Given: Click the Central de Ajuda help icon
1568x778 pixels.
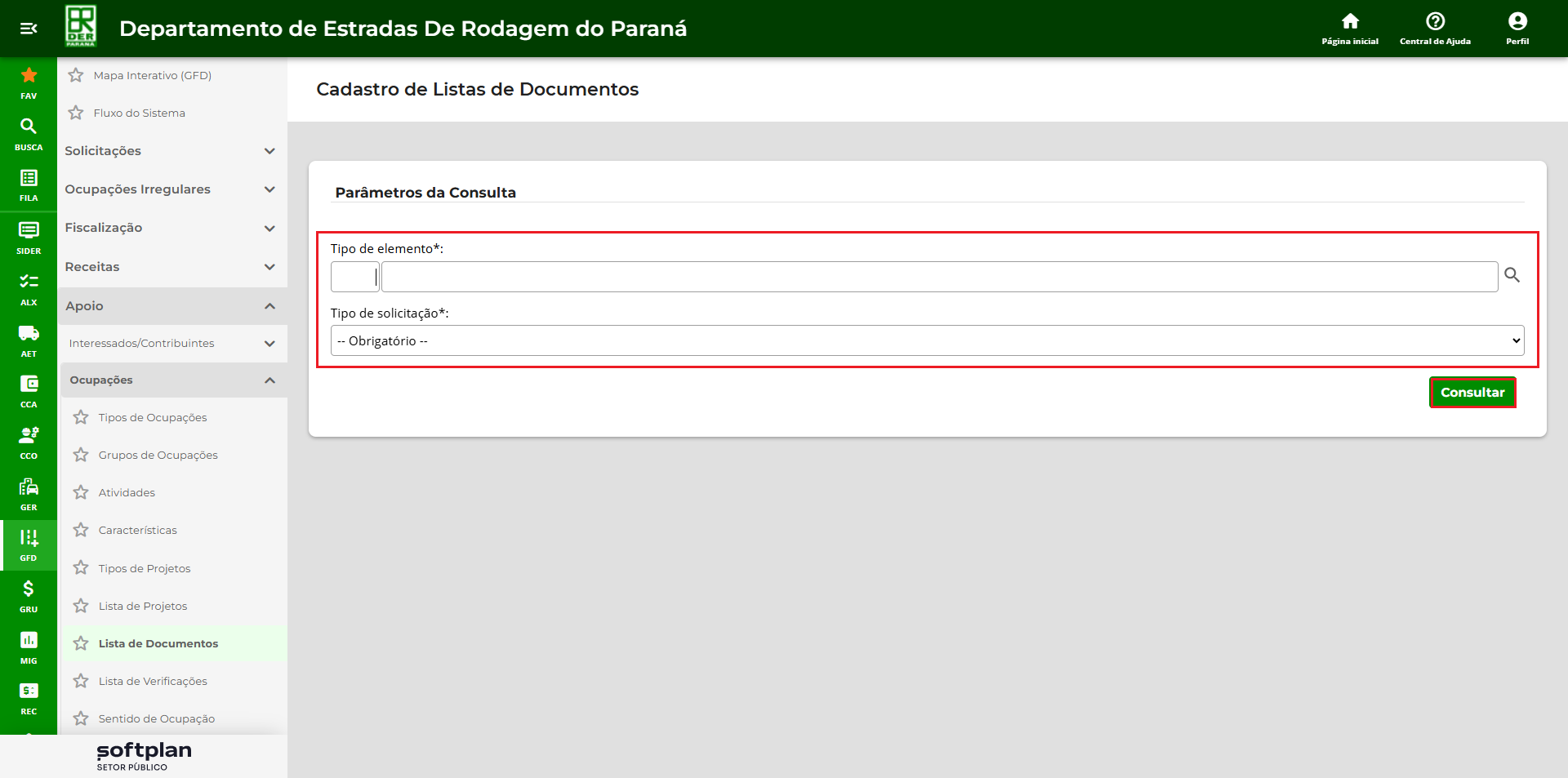Looking at the screenshot, I should pos(1435,28).
